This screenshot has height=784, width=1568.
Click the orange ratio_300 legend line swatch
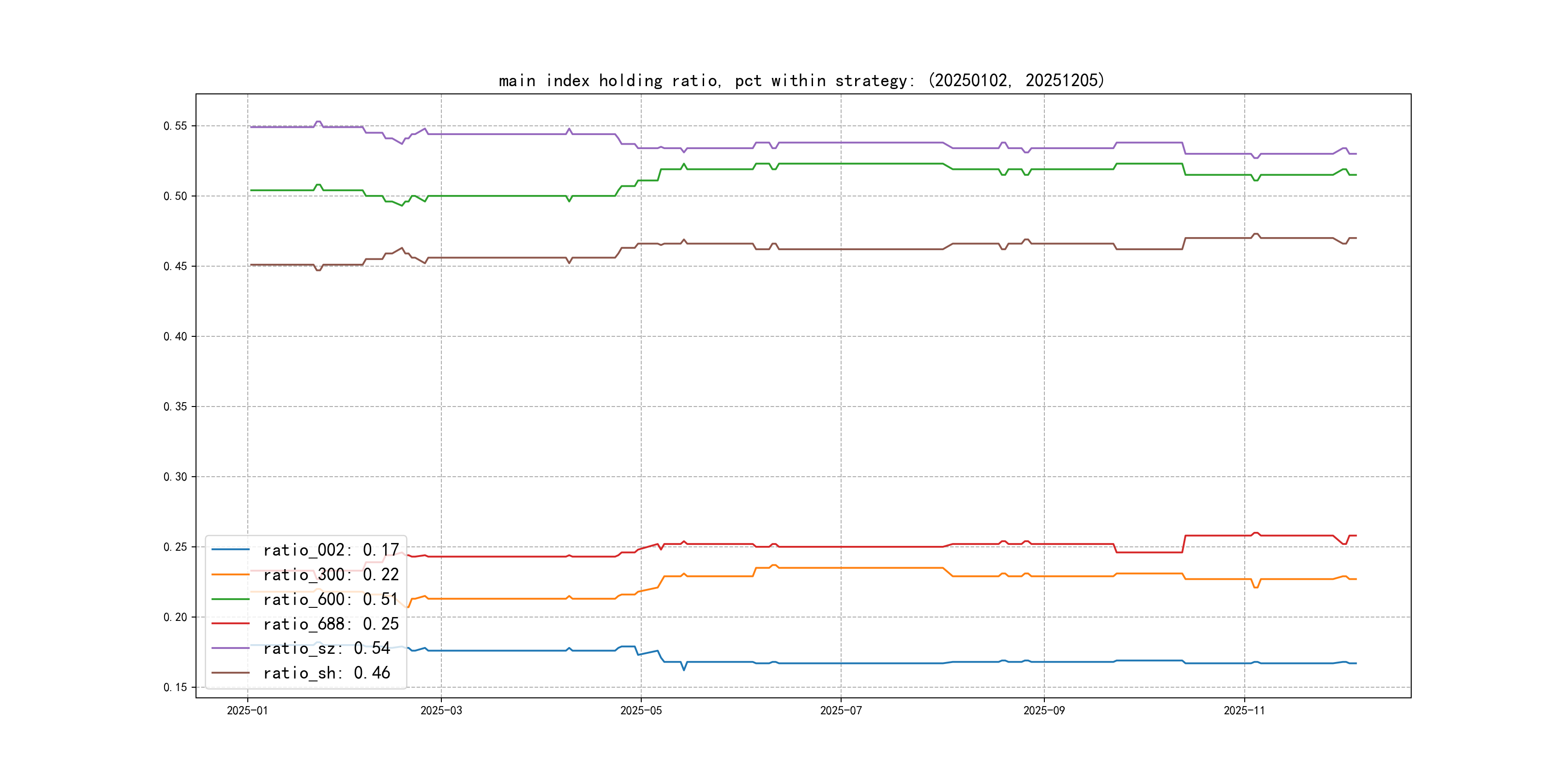click(x=230, y=574)
